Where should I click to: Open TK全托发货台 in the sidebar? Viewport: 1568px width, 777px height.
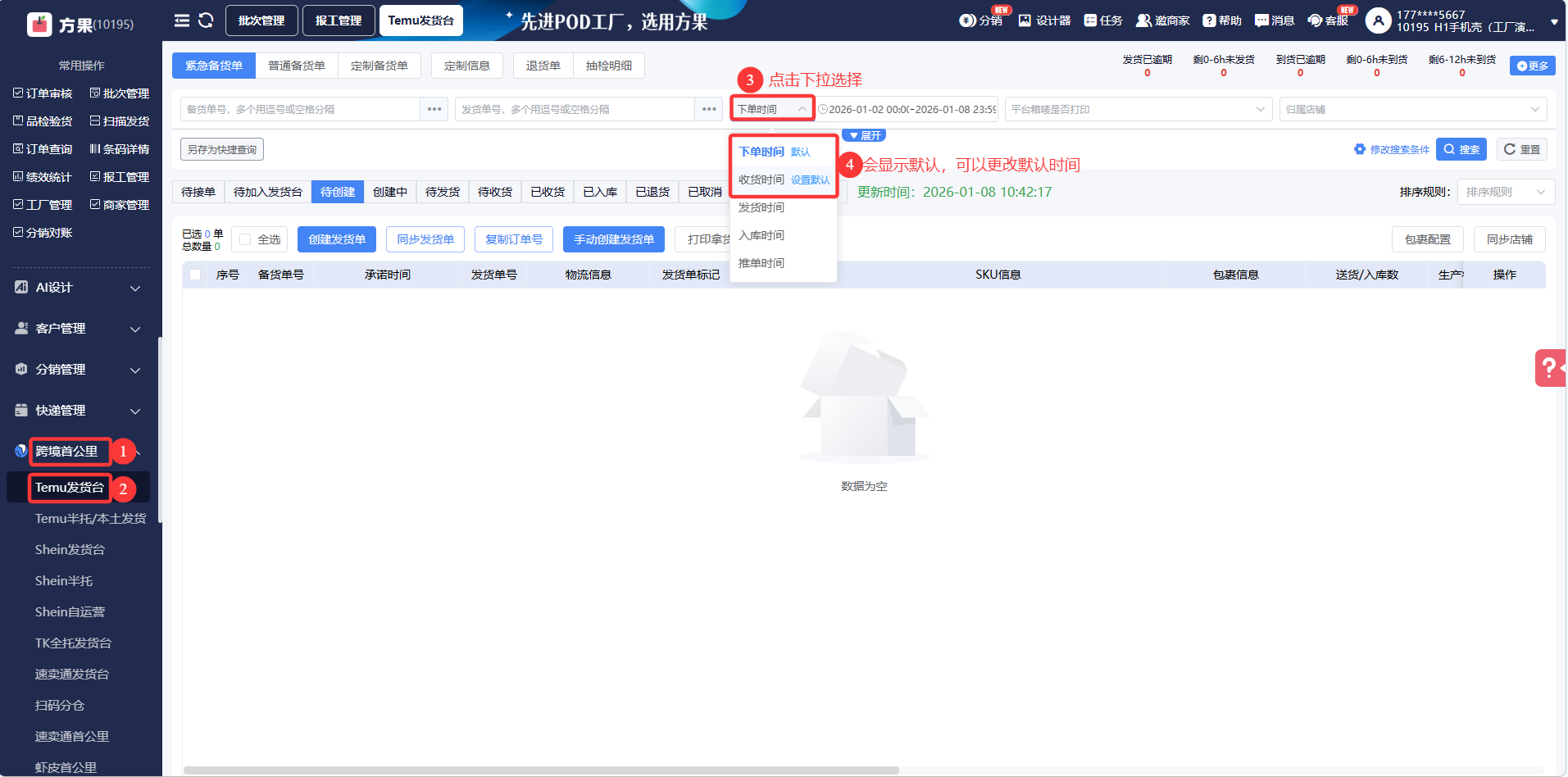pos(73,643)
